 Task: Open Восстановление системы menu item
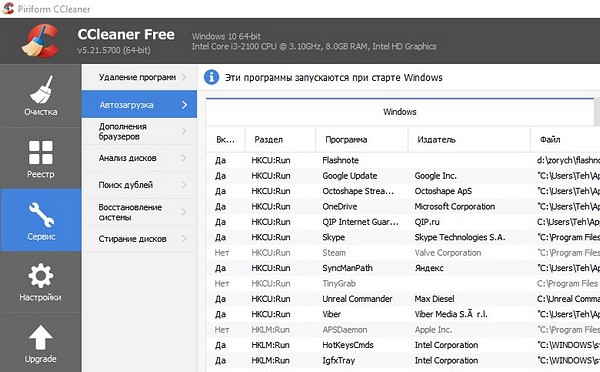coord(139,212)
